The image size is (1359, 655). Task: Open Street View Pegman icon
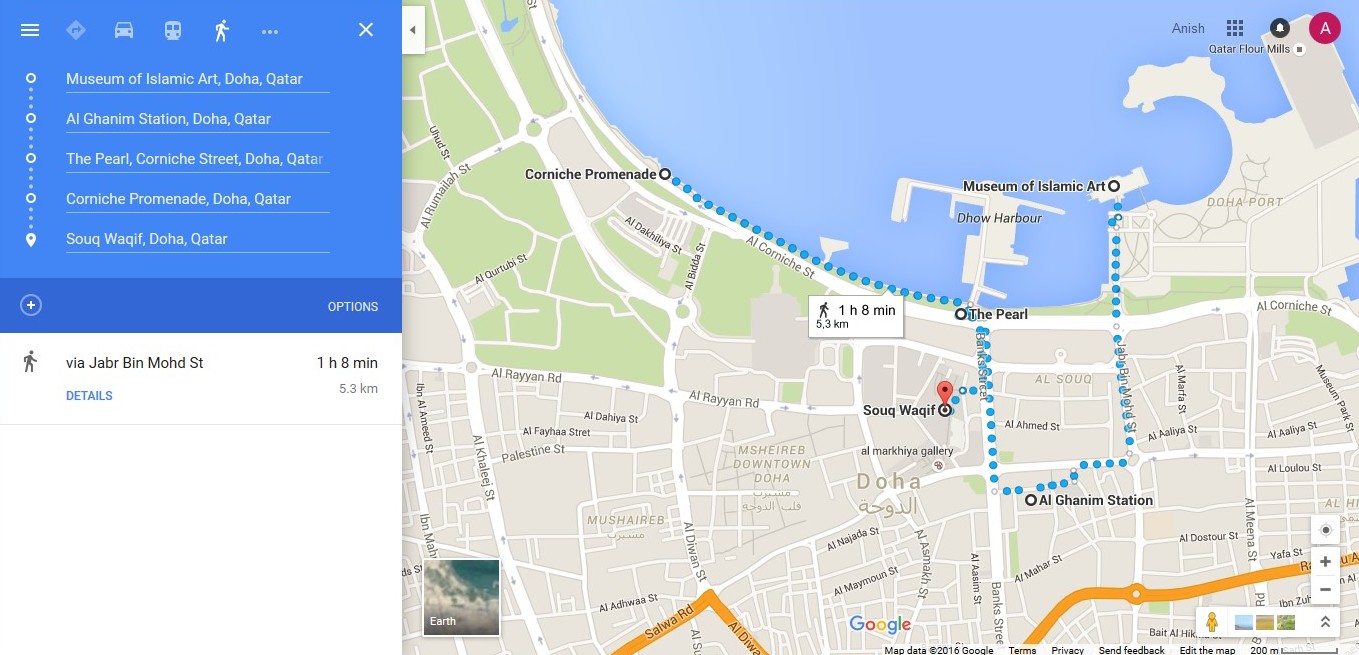pyautogui.click(x=1212, y=621)
